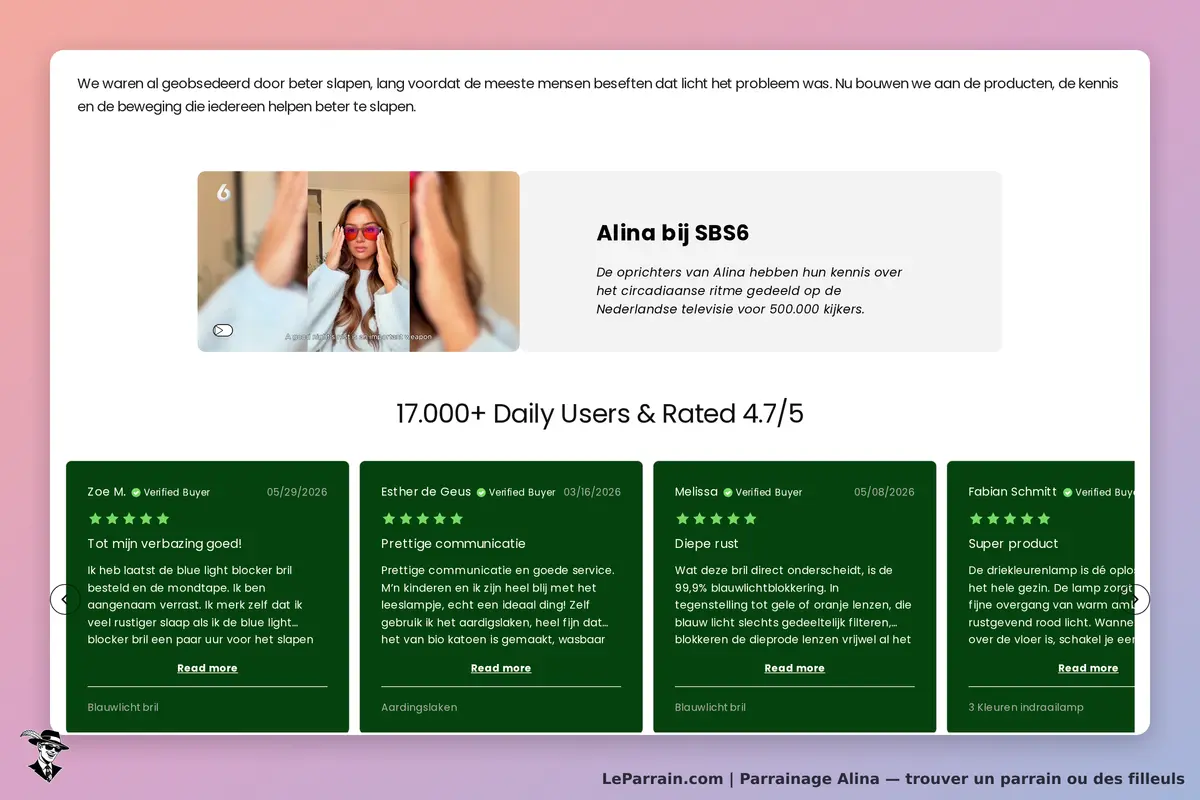
Task: Click the date 05/08/2026 on Melissa's review
Action: (x=884, y=492)
